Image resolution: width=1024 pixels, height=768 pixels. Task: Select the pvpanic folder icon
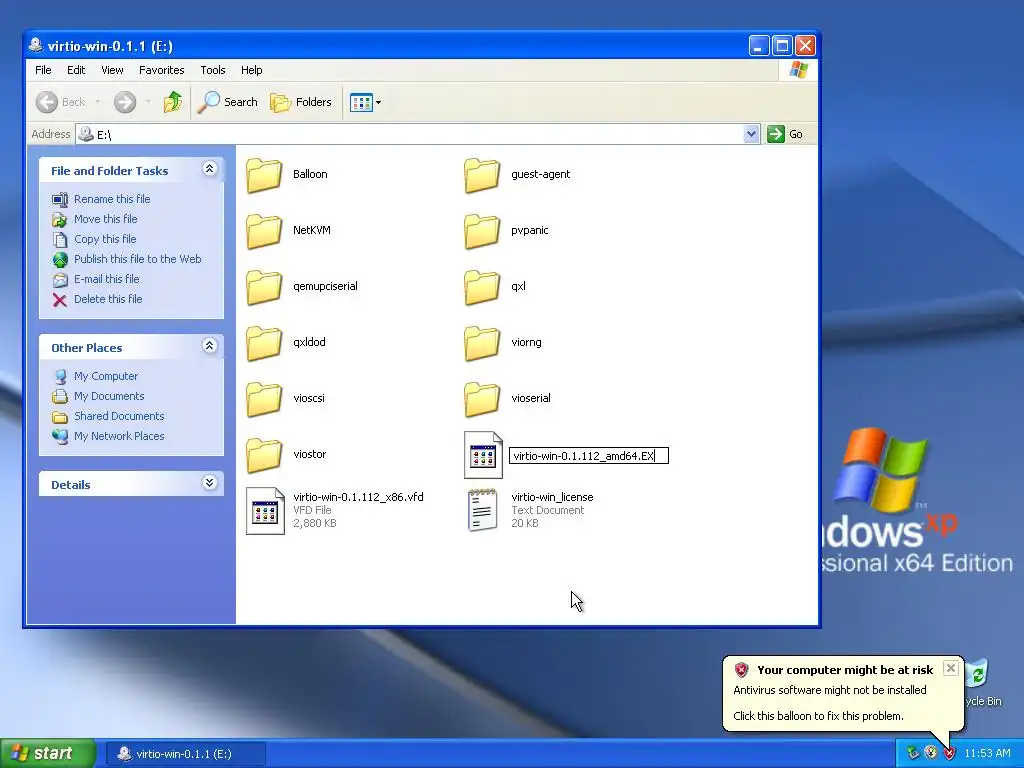pyautogui.click(x=482, y=231)
